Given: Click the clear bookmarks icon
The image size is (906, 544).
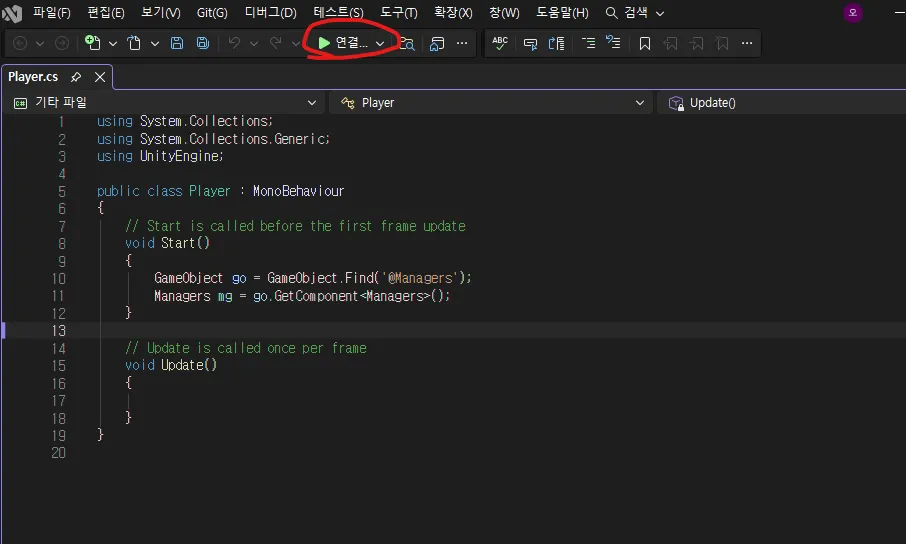Looking at the screenshot, I should tap(722, 43).
